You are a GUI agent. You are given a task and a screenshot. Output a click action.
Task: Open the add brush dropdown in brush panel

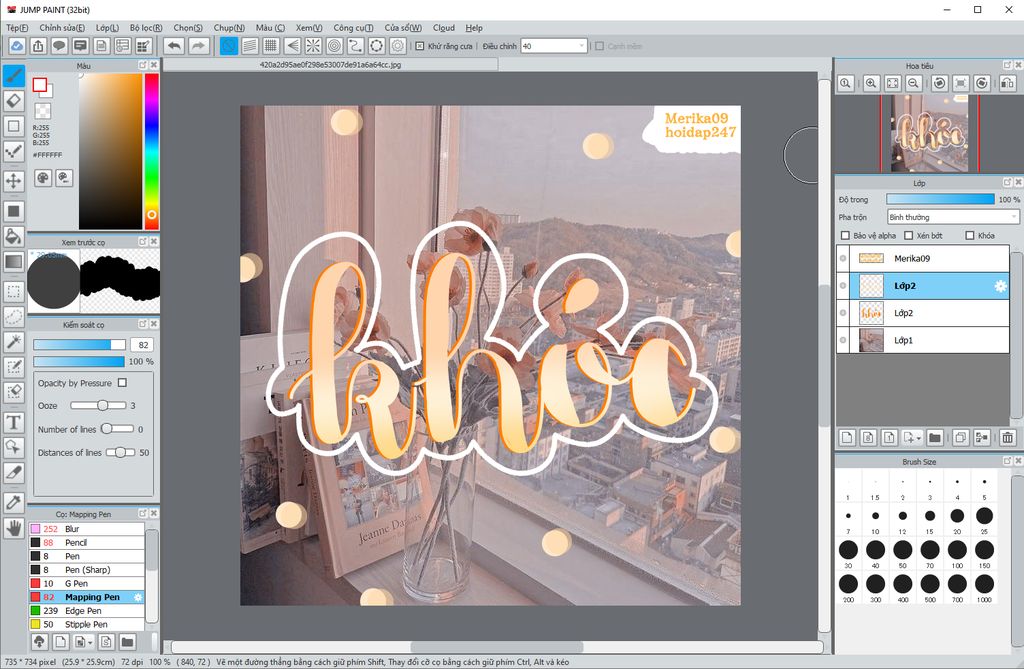(90, 642)
